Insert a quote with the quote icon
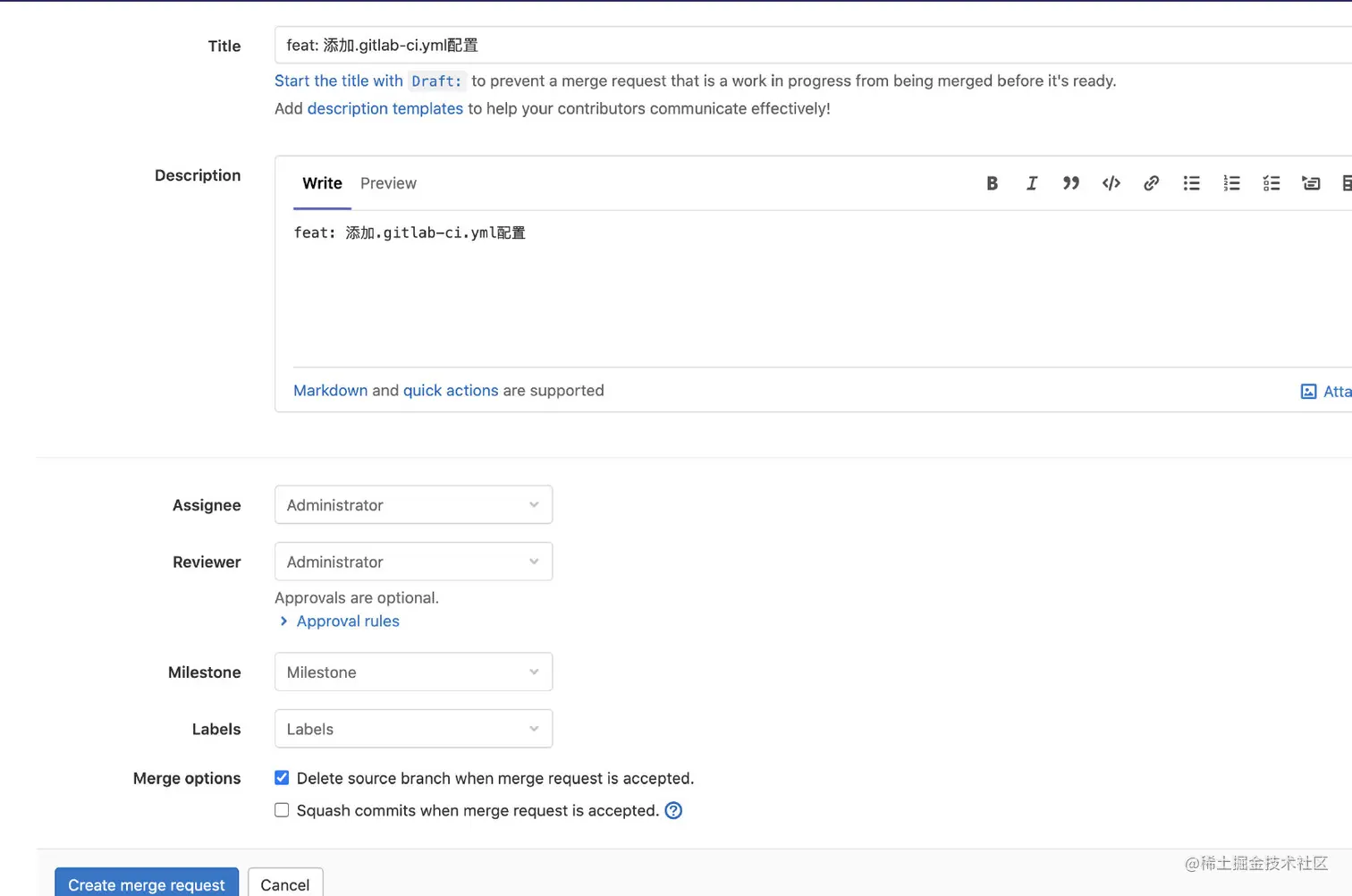The height and width of the screenshot is (896, 1352). point(1071,183)
